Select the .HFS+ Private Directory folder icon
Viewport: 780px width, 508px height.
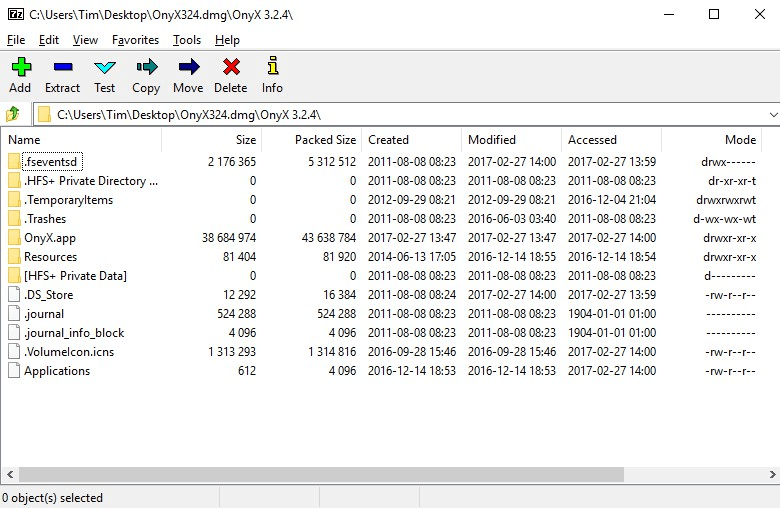pos(14,181)
